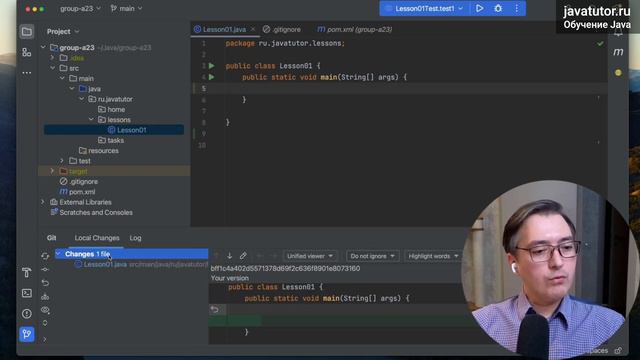Expand the test folder node
Screen dimensions: 640x360
[62, 161]
